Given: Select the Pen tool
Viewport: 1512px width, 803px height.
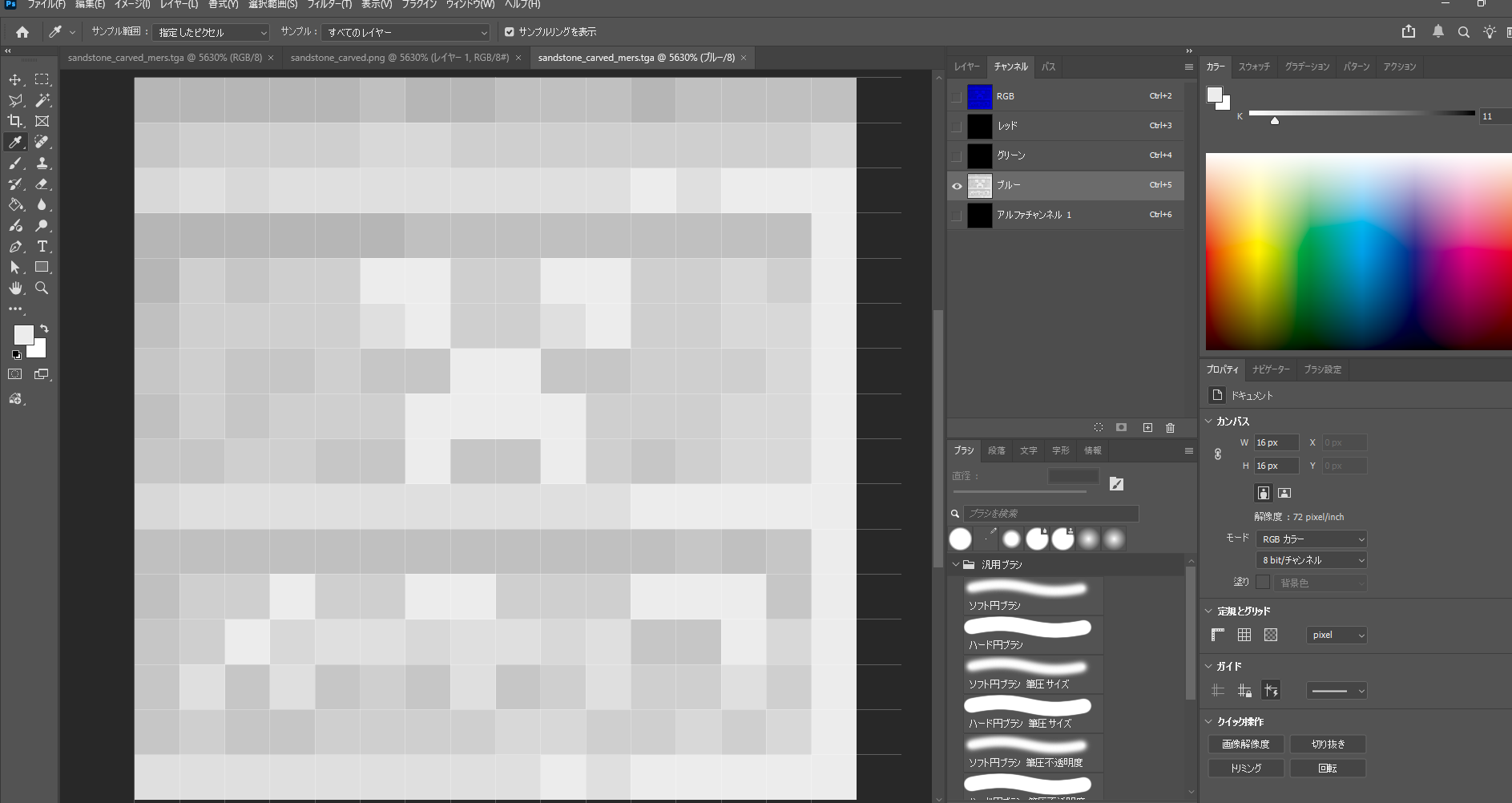Looking at the screenshot, I should pyautogui.click(x=15, y=246).
